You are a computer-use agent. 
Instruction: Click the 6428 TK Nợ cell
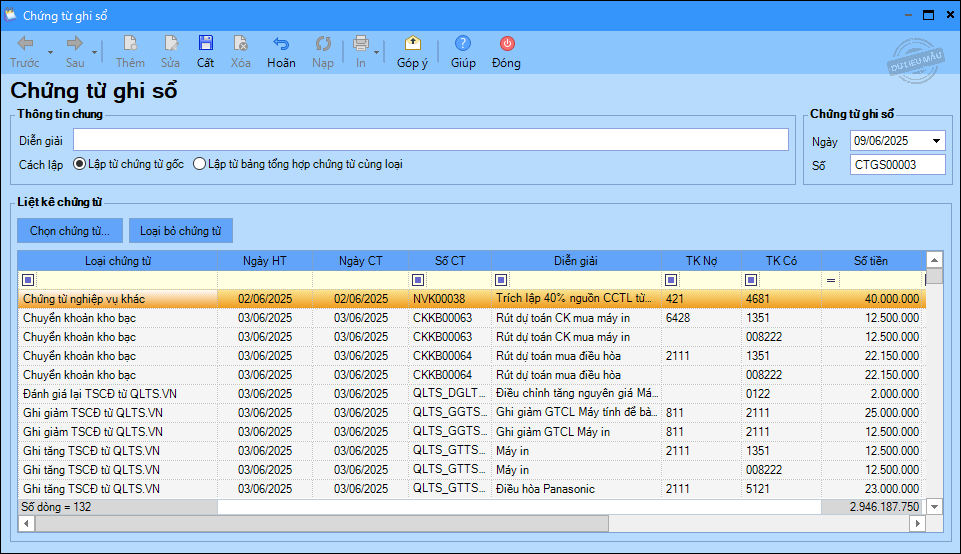[x=701, y=318]
